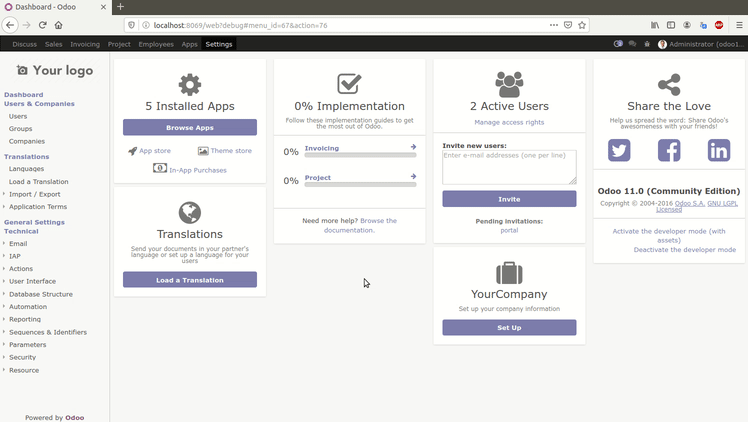The width and height of the screenshot is (748, 422).
Task: Open conversations chat icon in top bar
Action: point(633,44)
